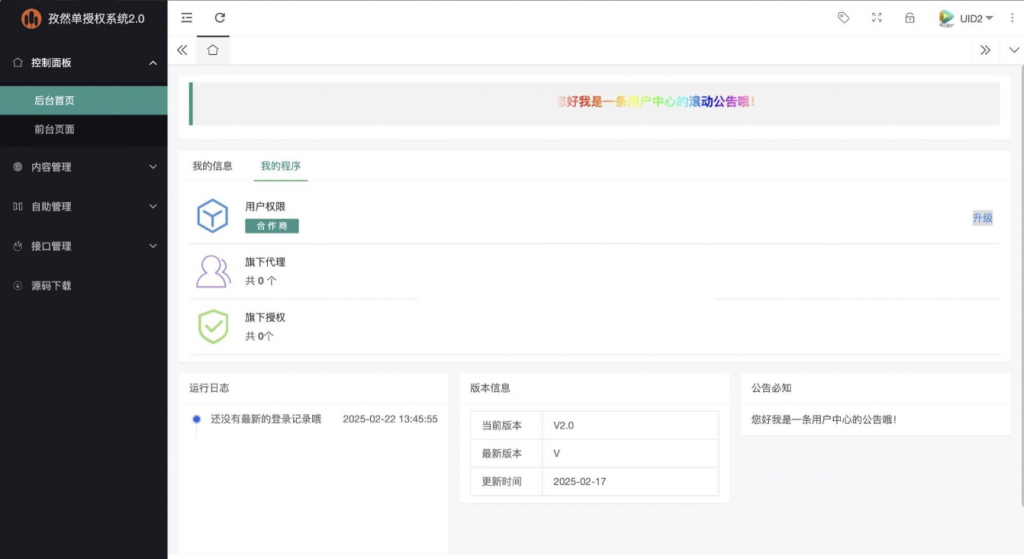The image size is (1024, 559).
Task: Collapse the 控制面板 menu chevron
Action: [x=153, y=63]
